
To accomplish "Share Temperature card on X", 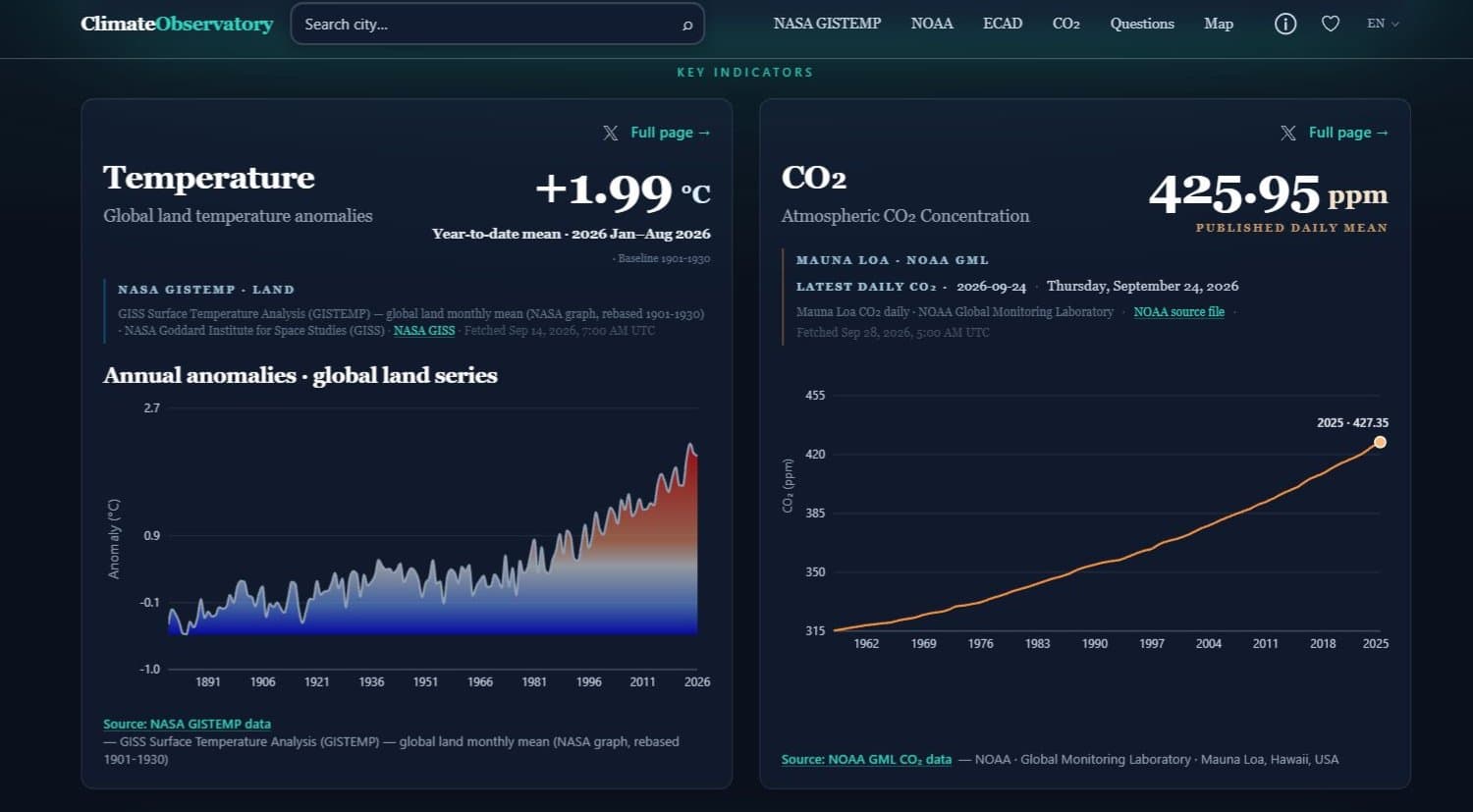I will coord(610,133).
